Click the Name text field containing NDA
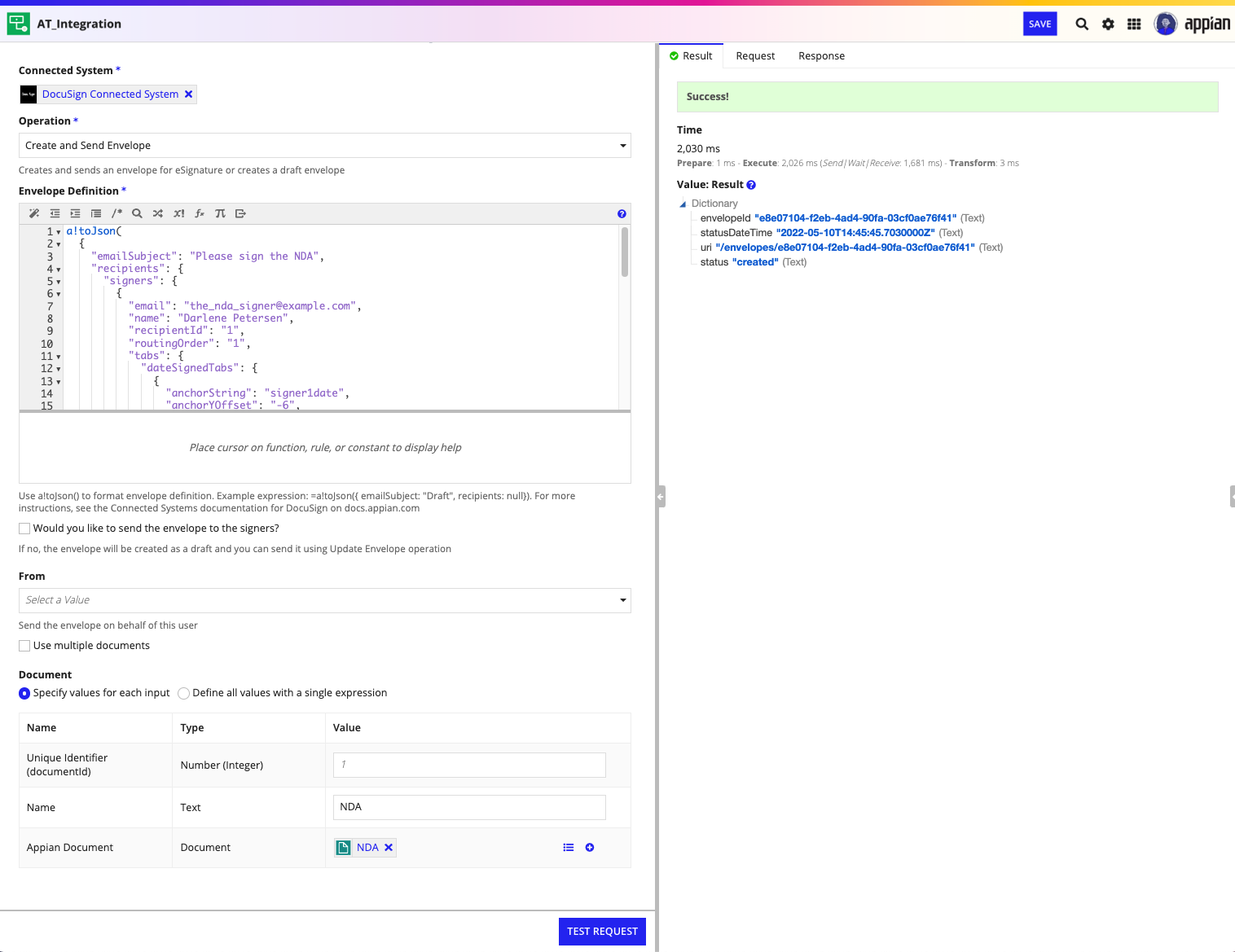Screen dimensions: 1235x952 pyautogui.click(x=469, y=807)
